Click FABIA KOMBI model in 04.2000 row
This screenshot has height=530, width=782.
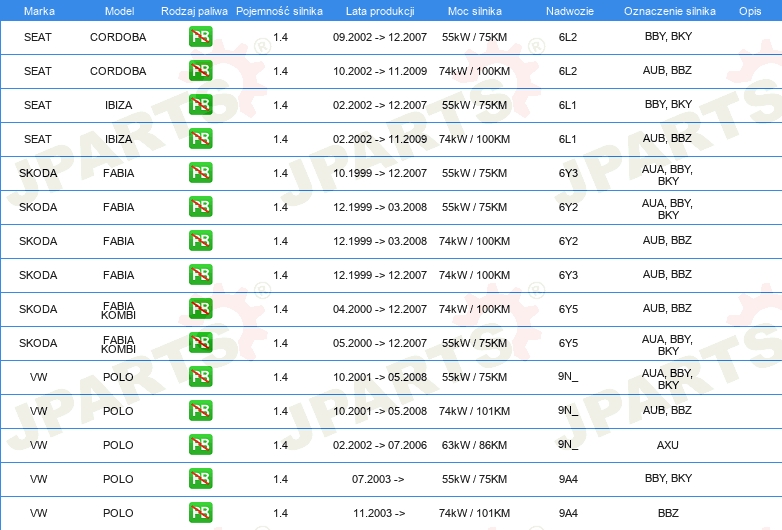pyautogui.click(x=118, y=310)
